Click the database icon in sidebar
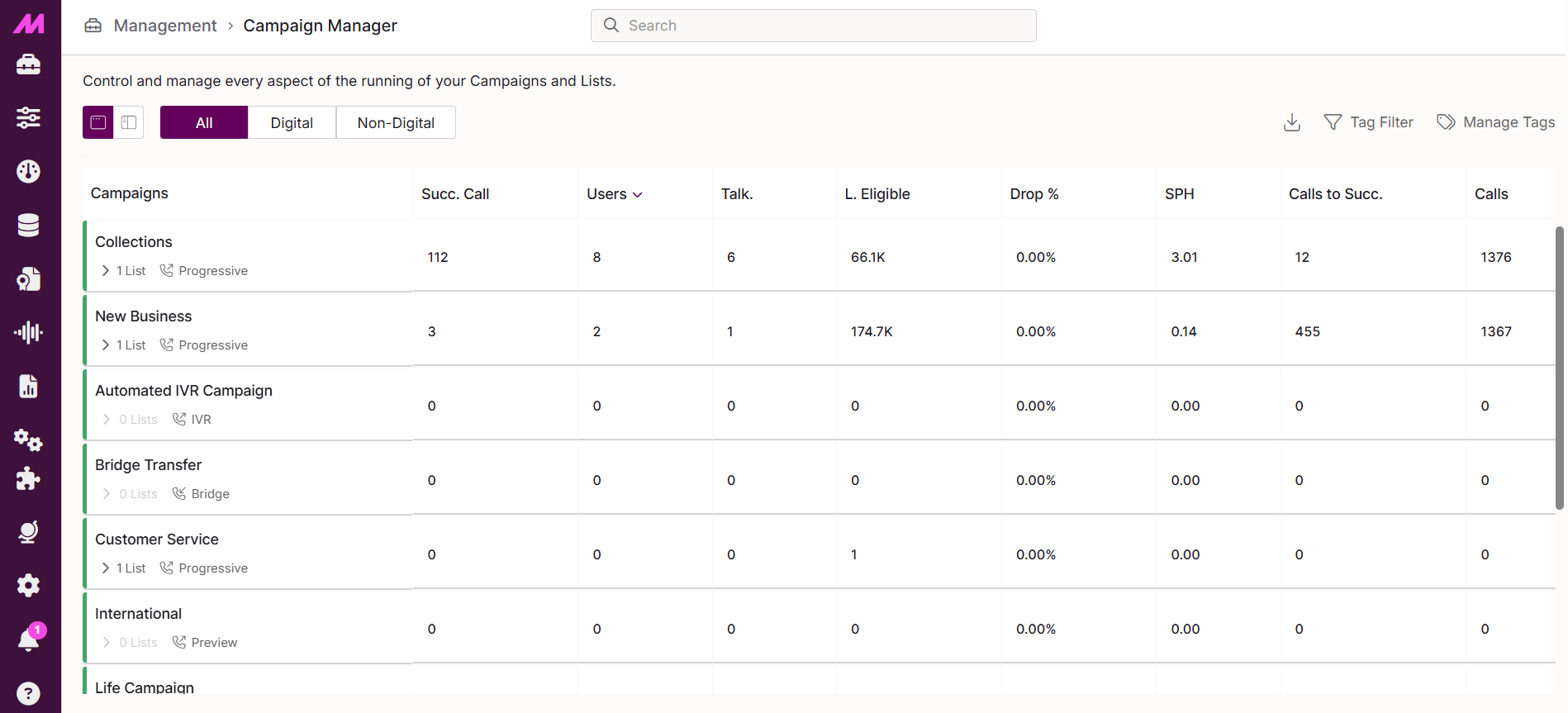1568x713 pixels. click(28, 225)
